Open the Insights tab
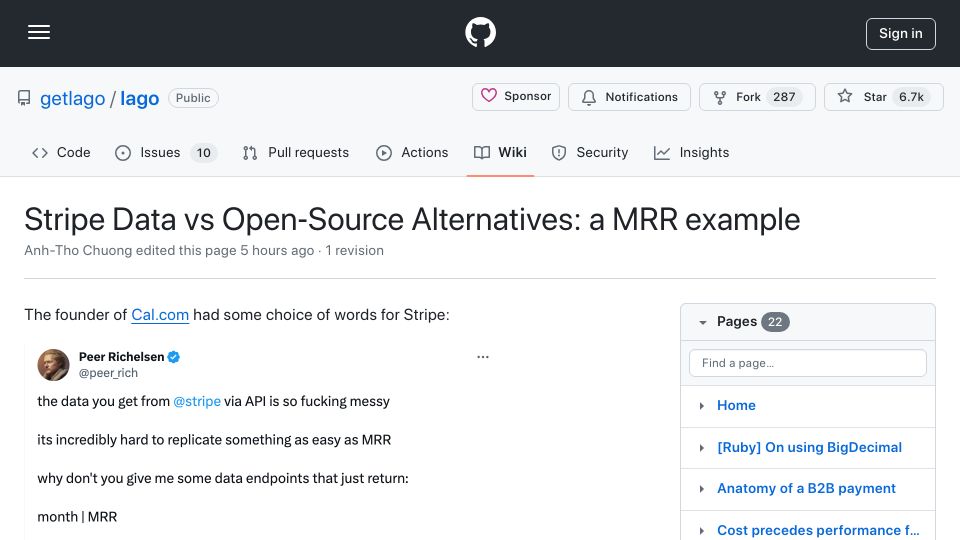Screen dimensions: 960x540 pyautogui.click(x=692, y=152)
